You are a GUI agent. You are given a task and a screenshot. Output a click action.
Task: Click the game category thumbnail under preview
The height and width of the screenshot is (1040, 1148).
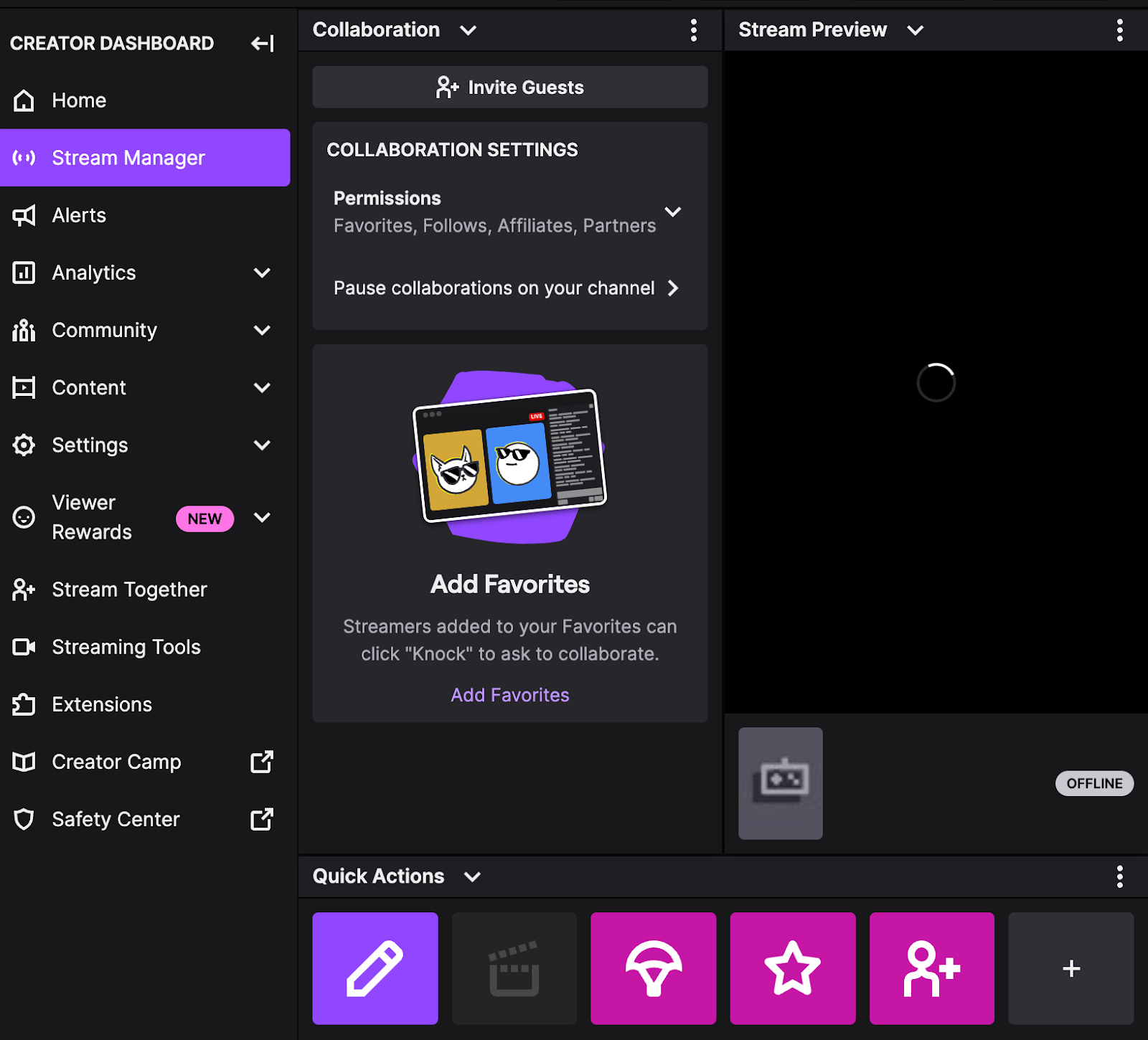[x=781, y=783]
